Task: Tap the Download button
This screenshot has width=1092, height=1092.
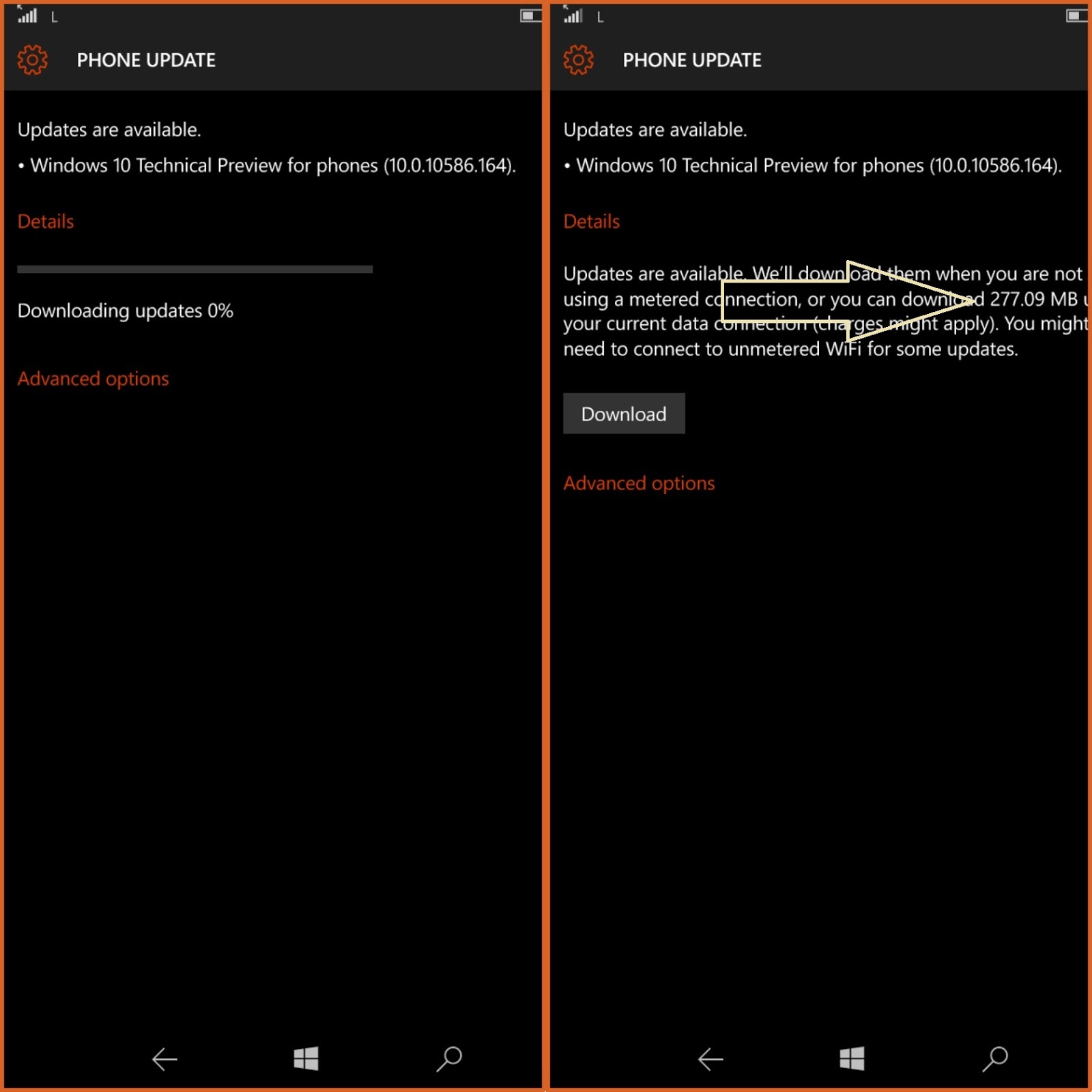Action: (624, 414)
